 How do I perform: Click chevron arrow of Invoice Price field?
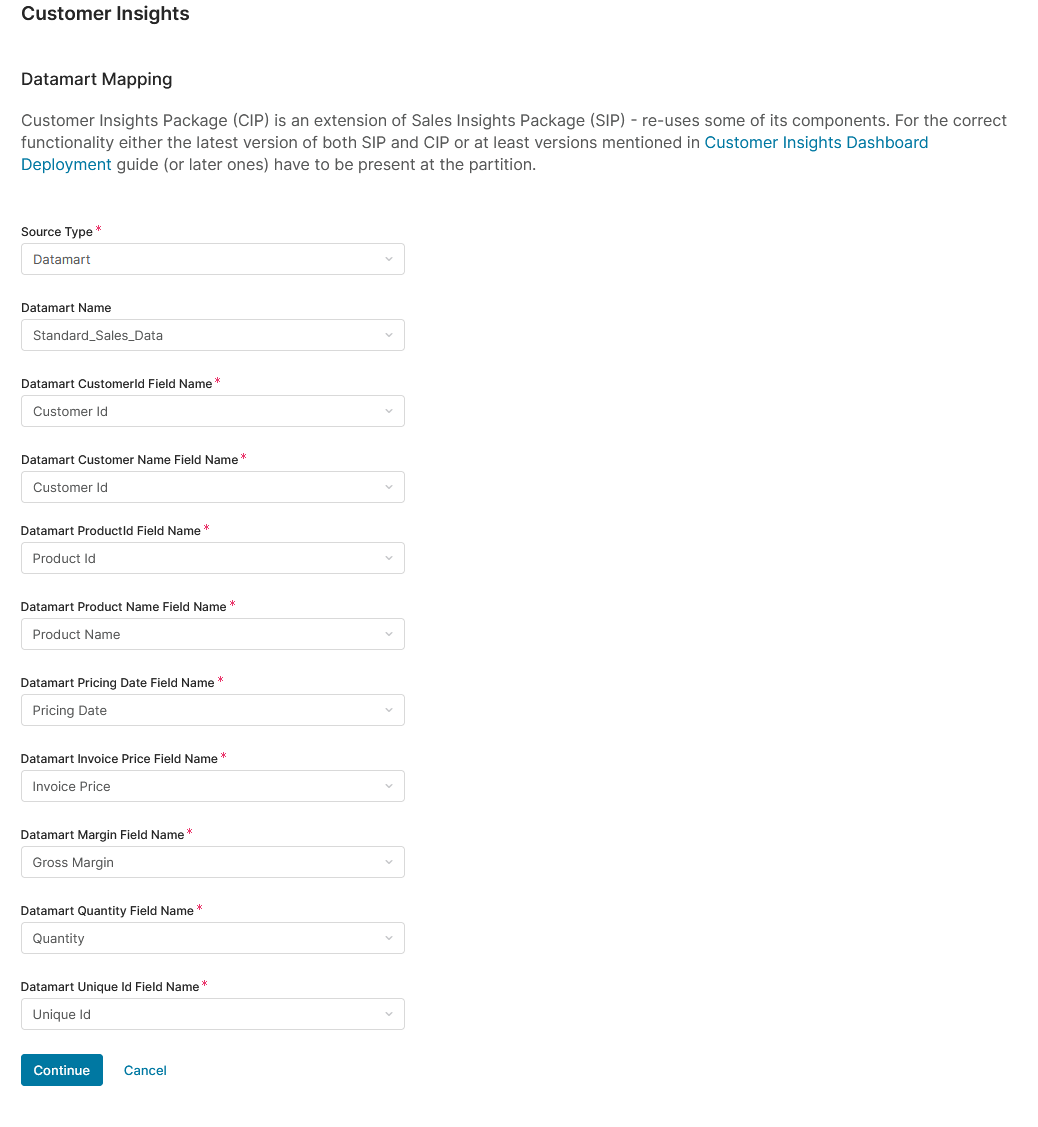[x=389, y=787]
